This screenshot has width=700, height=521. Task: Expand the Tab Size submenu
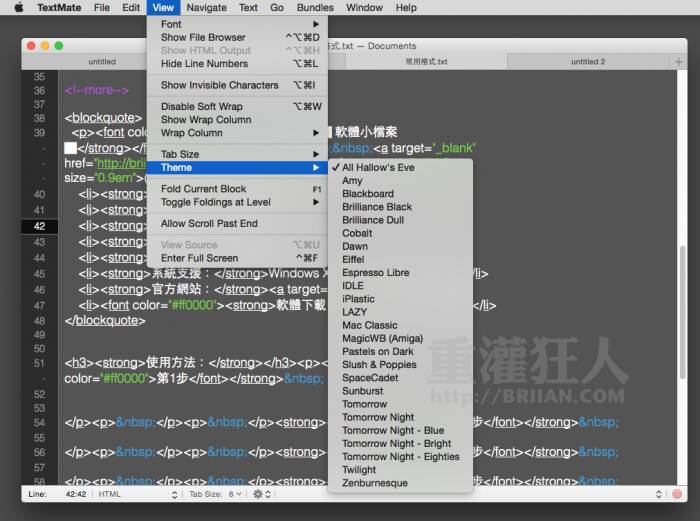(237, 154)
